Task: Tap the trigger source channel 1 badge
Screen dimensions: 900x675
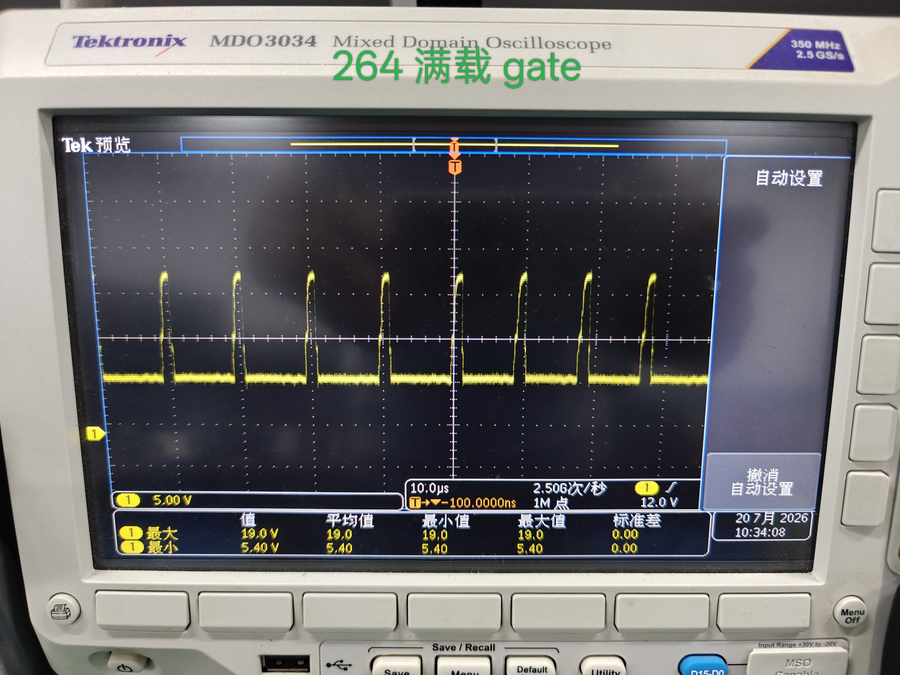Action: [x=647, y=488]
